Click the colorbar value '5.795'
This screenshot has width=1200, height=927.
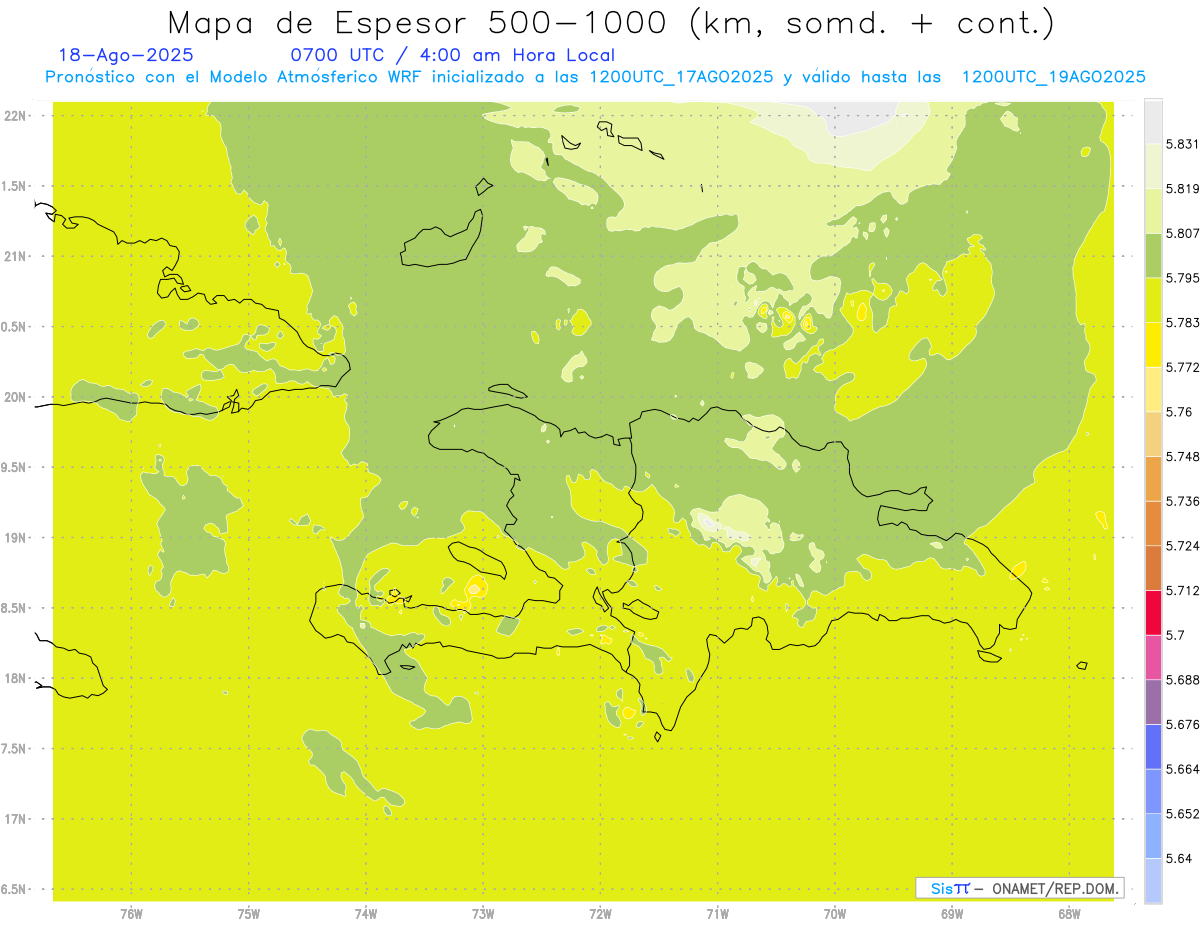(x=1182, y=278)
